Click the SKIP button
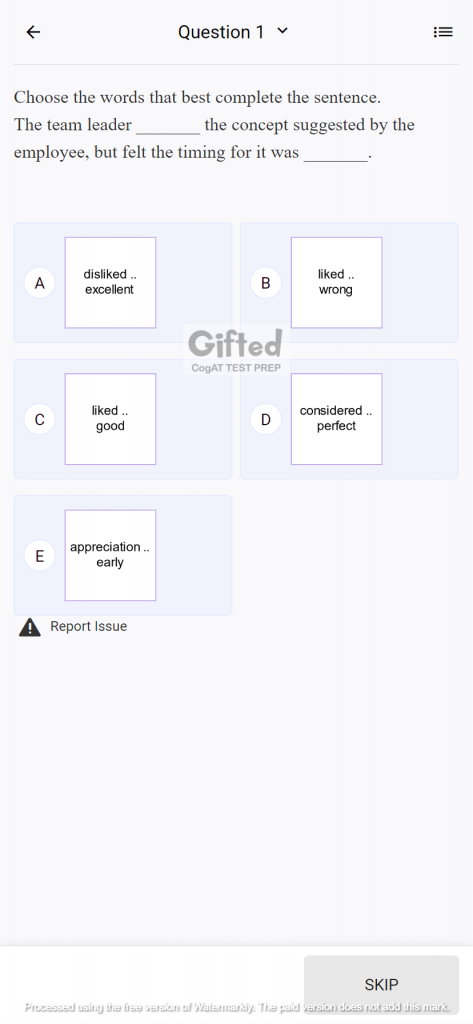The height and width of the screenshot is (1024, 473). pos(382,984)
